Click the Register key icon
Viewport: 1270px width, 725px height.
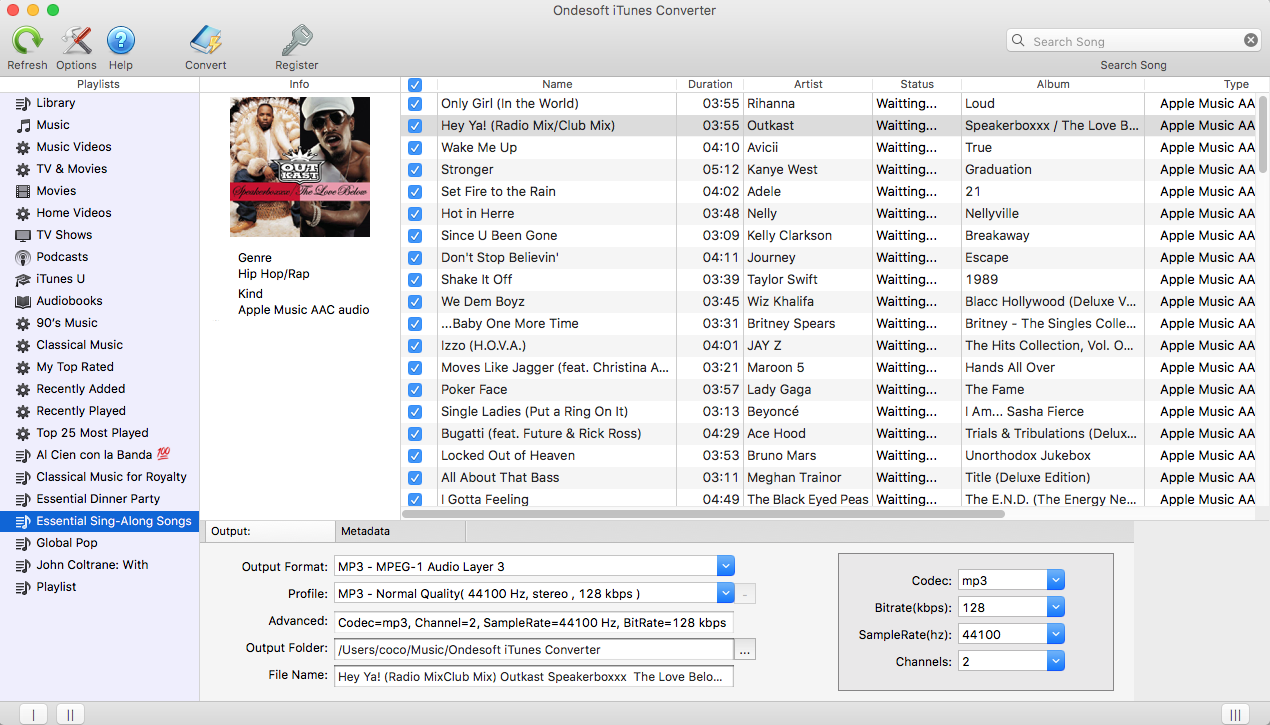pos(297,41)
